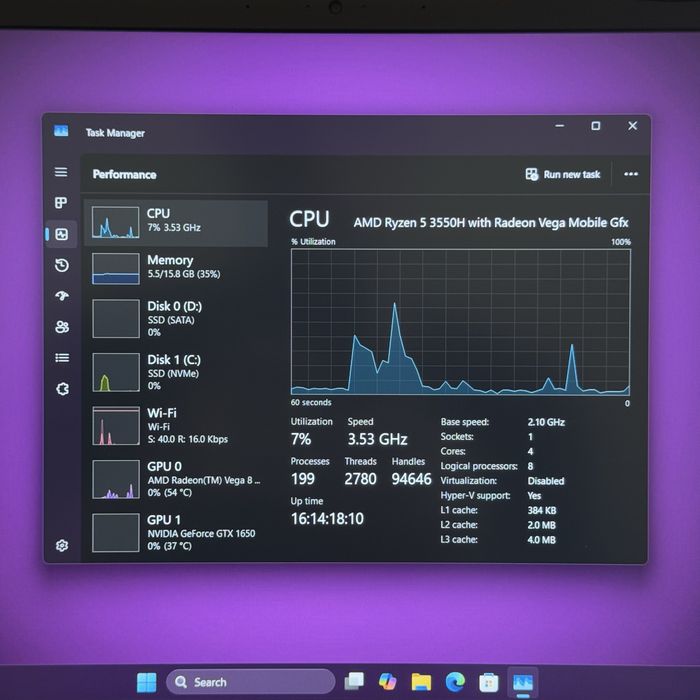
Task: Click the Logical processors value 8
Action: (x=530, y=466)
